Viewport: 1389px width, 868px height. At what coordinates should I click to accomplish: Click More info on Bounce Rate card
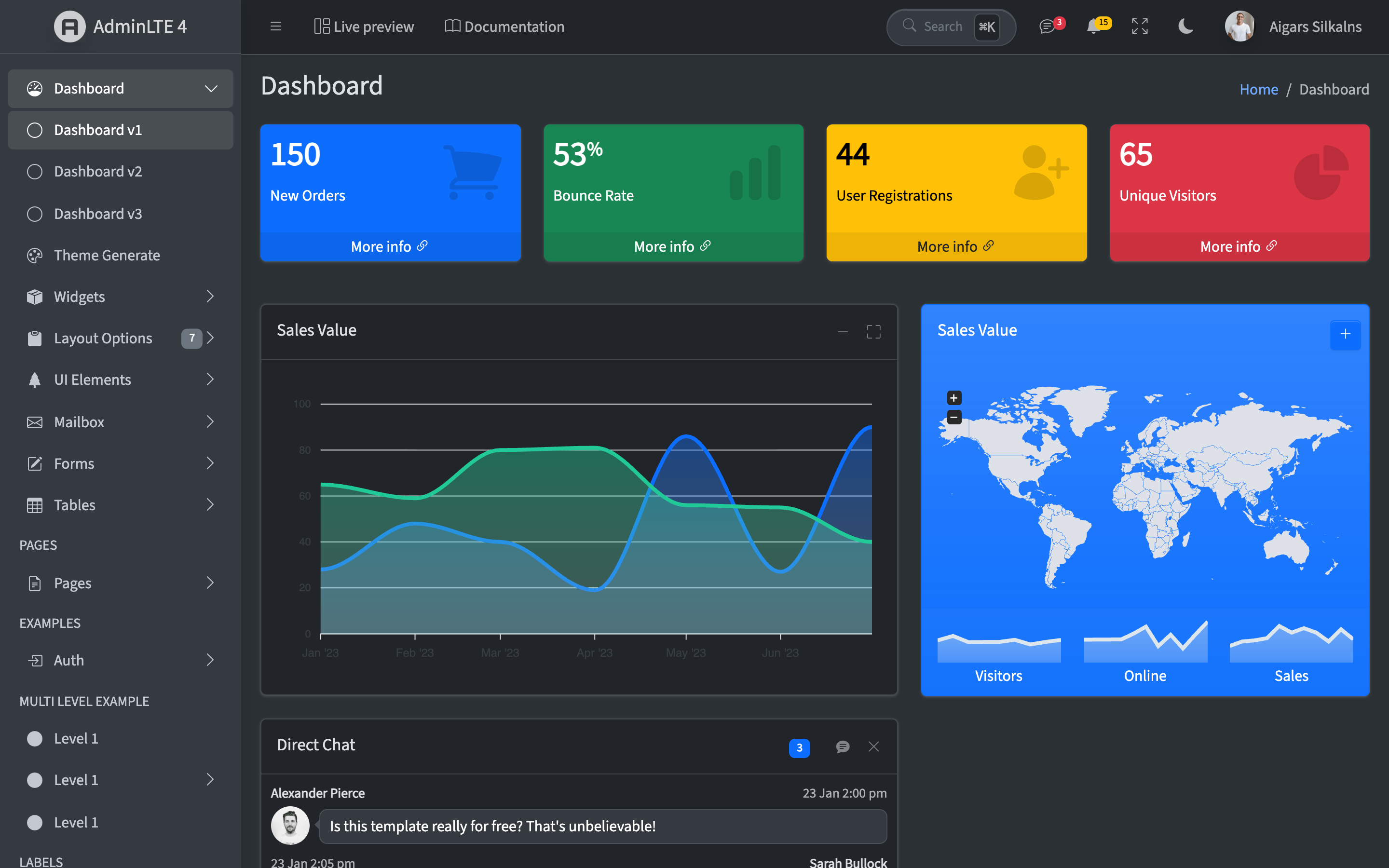[673, 246]
